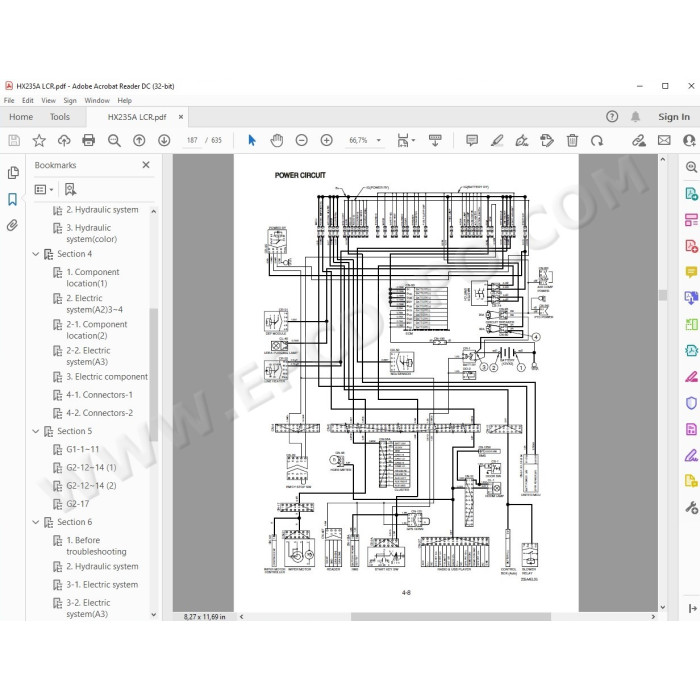Open bookmark options dropdown
Screen dimensions: 700x700
point(44,190)
